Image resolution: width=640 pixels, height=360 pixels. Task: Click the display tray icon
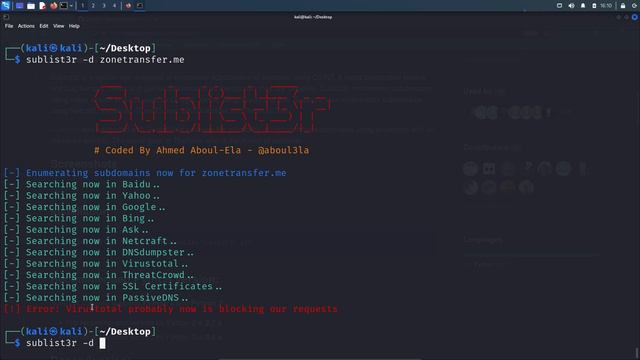click(560, 6)
